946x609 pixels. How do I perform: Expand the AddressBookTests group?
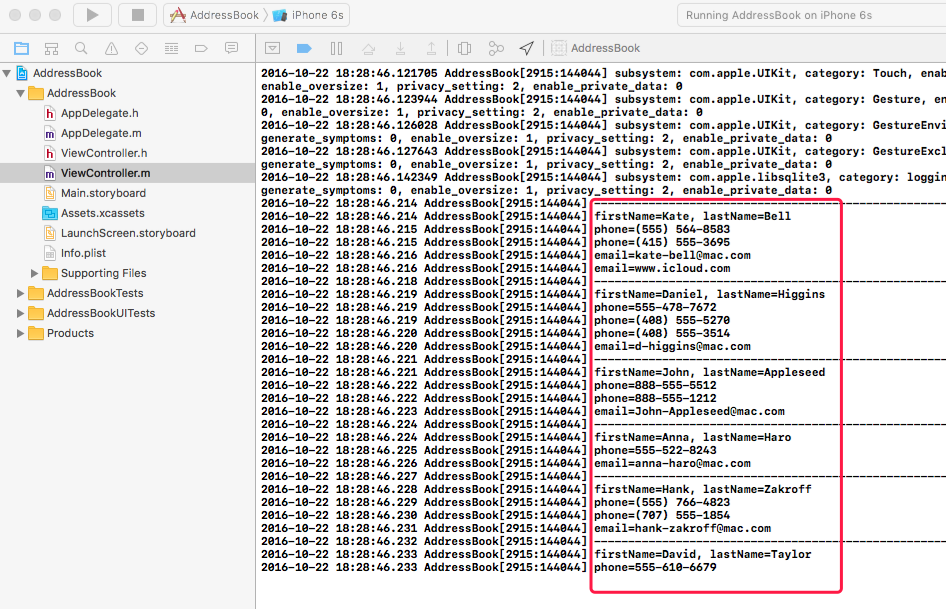click(x=21, y=293)
